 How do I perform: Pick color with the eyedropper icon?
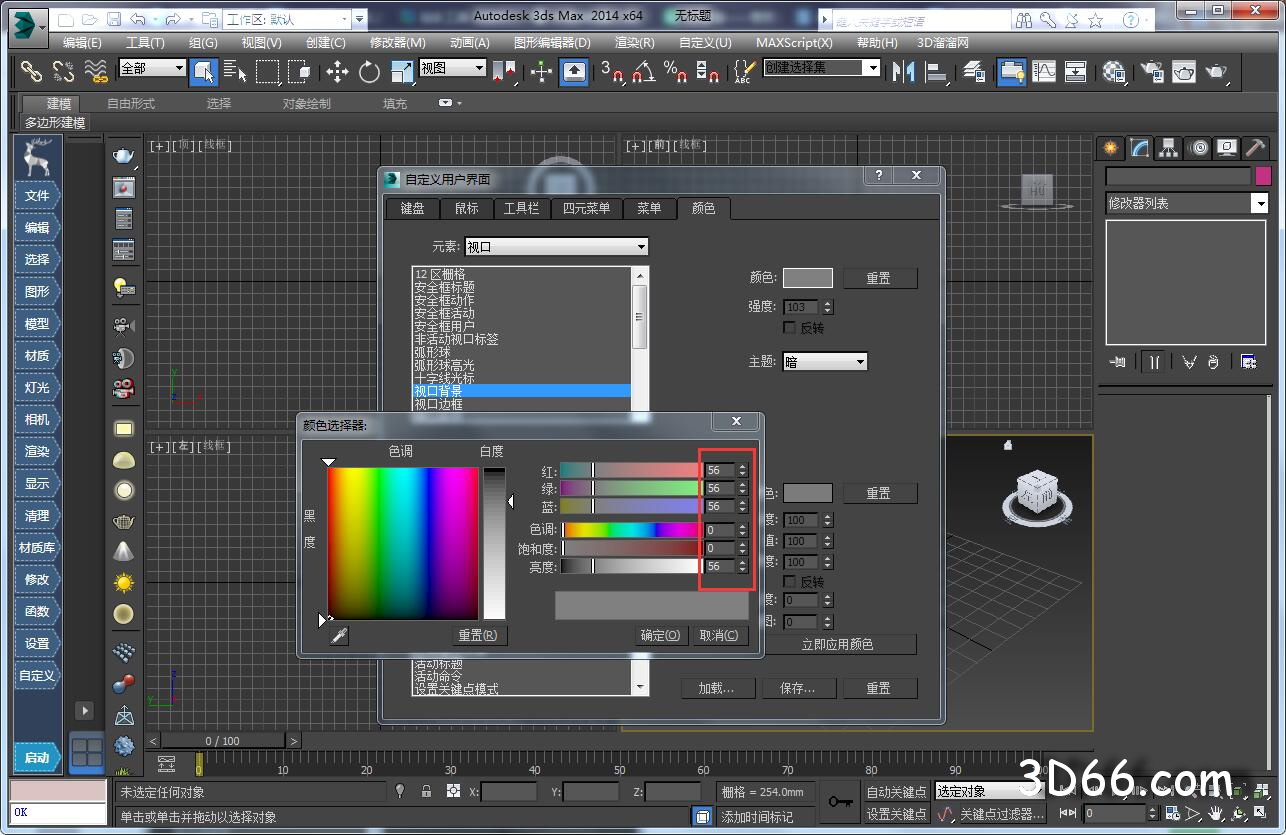(339, 635)
